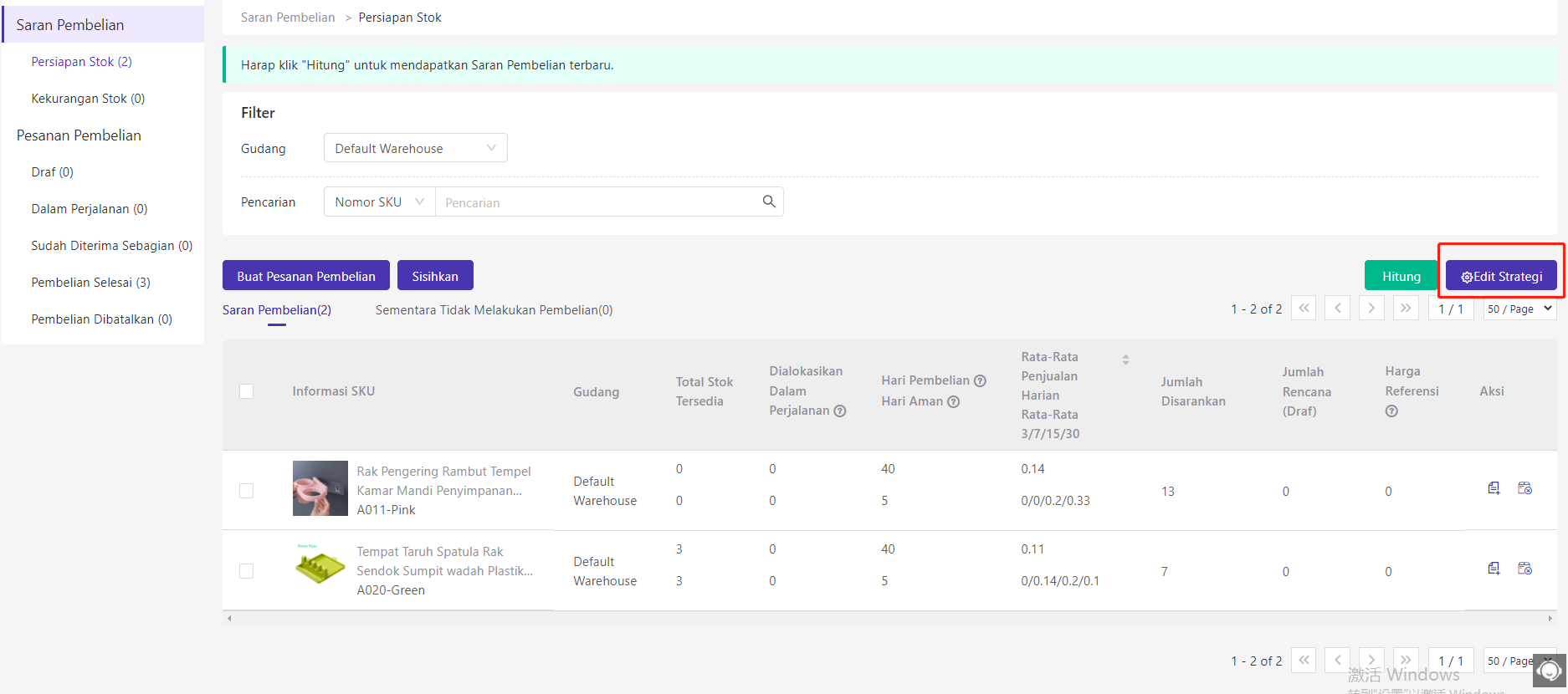The image size is (1568, 694).
Task: Check the box for Rak Pengering Rambut row
Action: pos(247,491)
